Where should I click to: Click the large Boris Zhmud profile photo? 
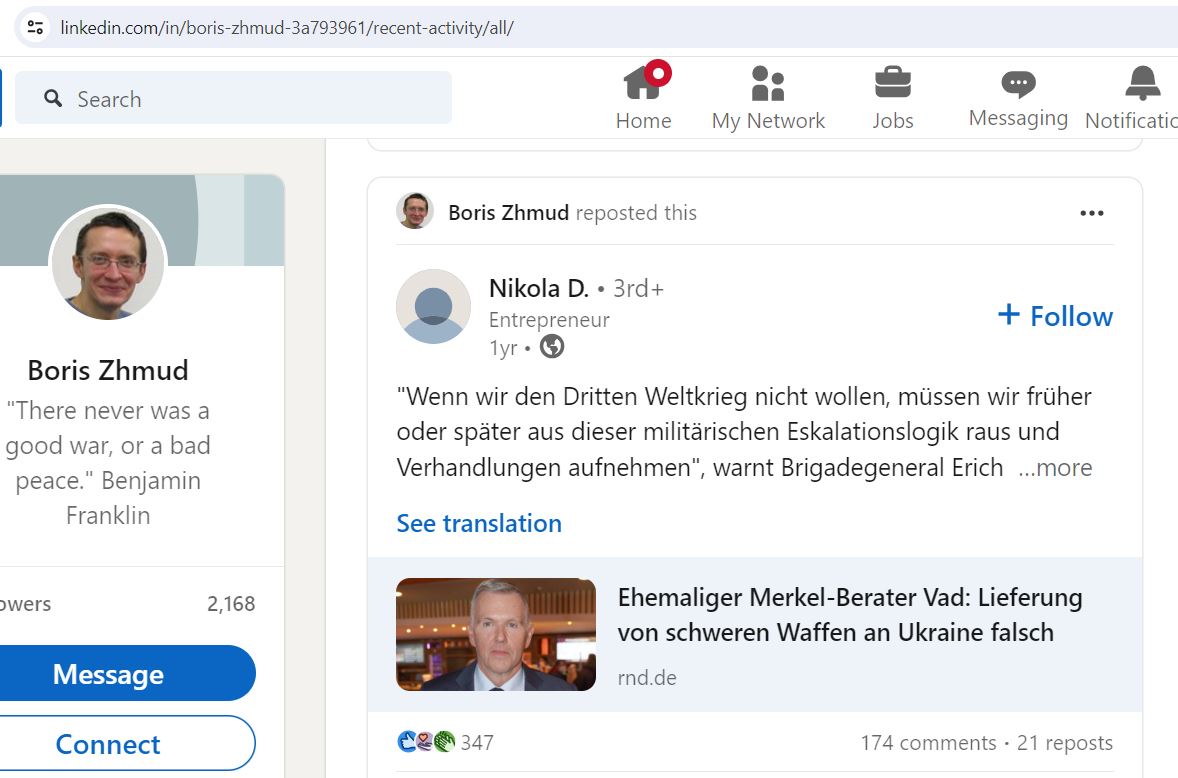tap(108, 262)
